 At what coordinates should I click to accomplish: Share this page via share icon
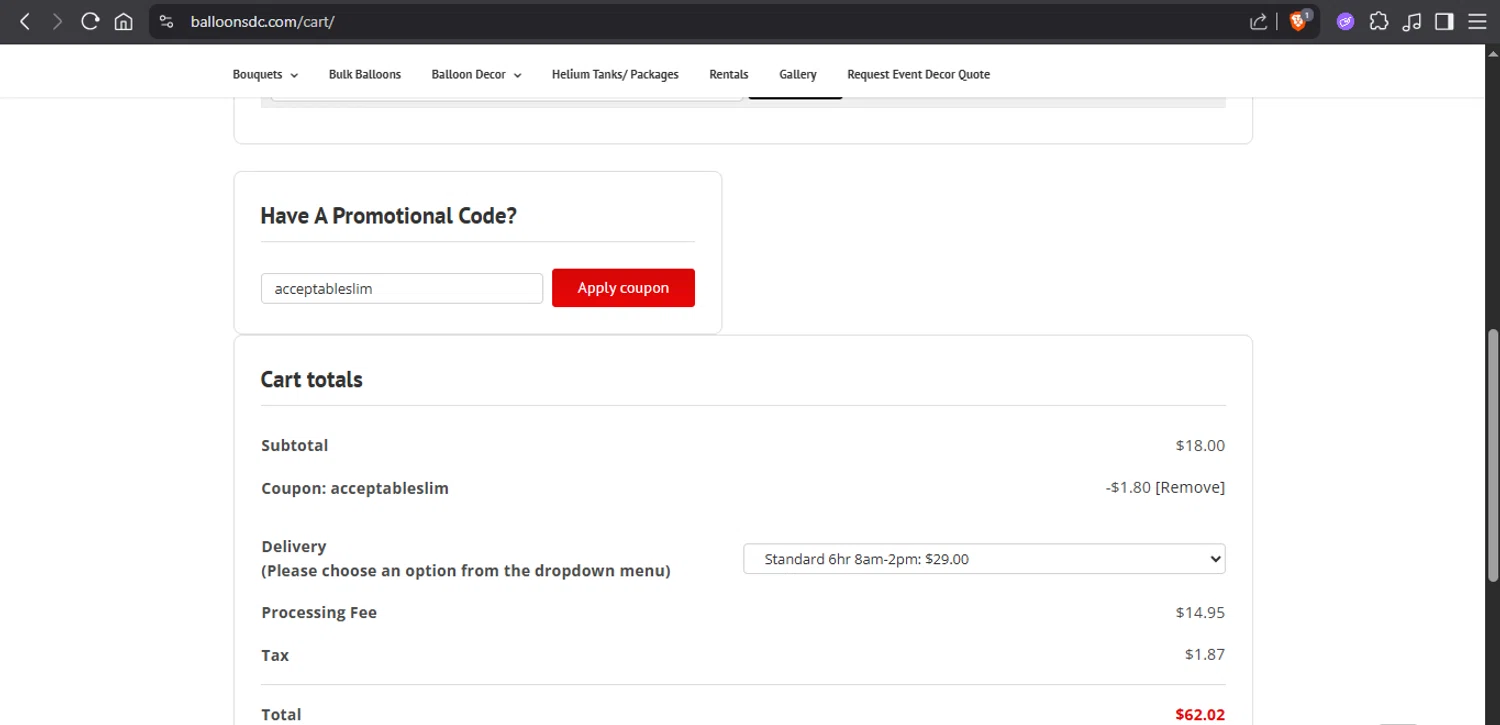(x=1259, y=21)
